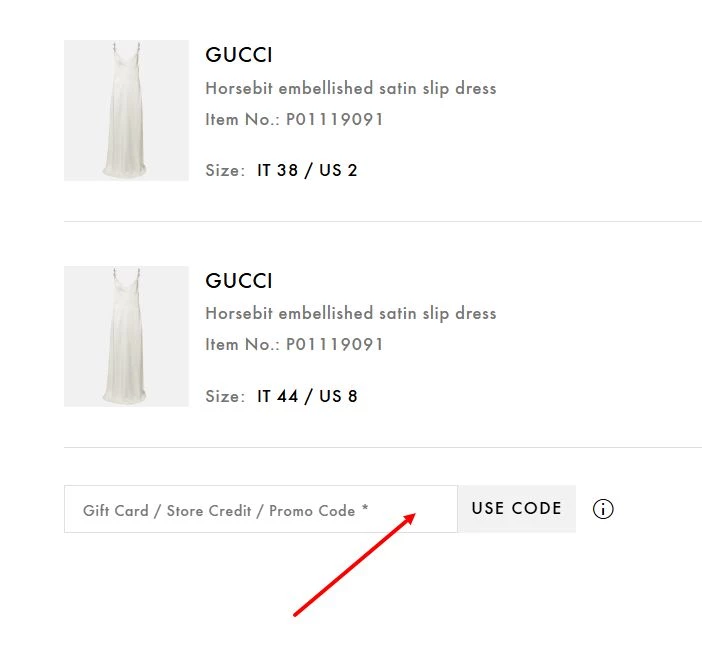Click the divider line between the two items
This screenshot has height=650, width=702.
point(383,221)
